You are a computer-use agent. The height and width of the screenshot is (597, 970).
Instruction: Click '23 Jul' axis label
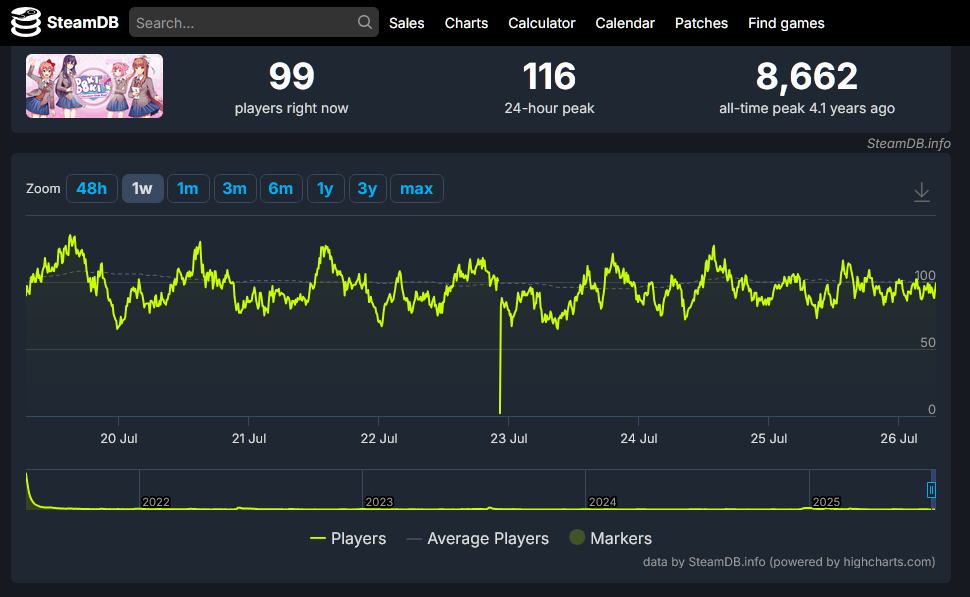pos(509,439)
